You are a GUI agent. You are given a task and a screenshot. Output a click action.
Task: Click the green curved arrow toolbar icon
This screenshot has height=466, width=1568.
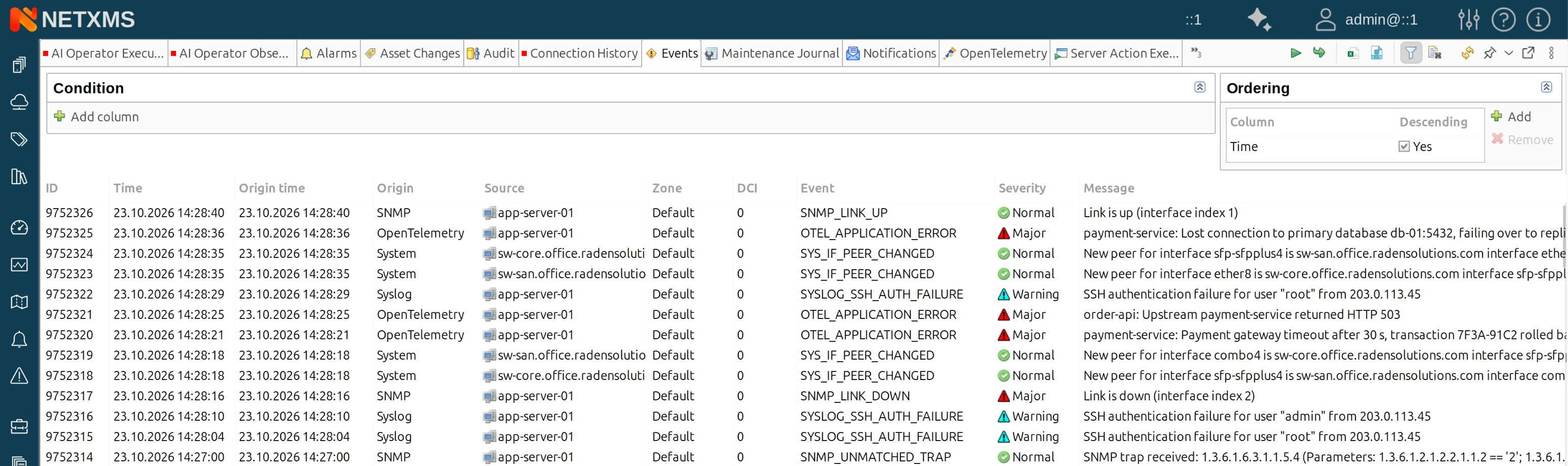[1318, 53]
